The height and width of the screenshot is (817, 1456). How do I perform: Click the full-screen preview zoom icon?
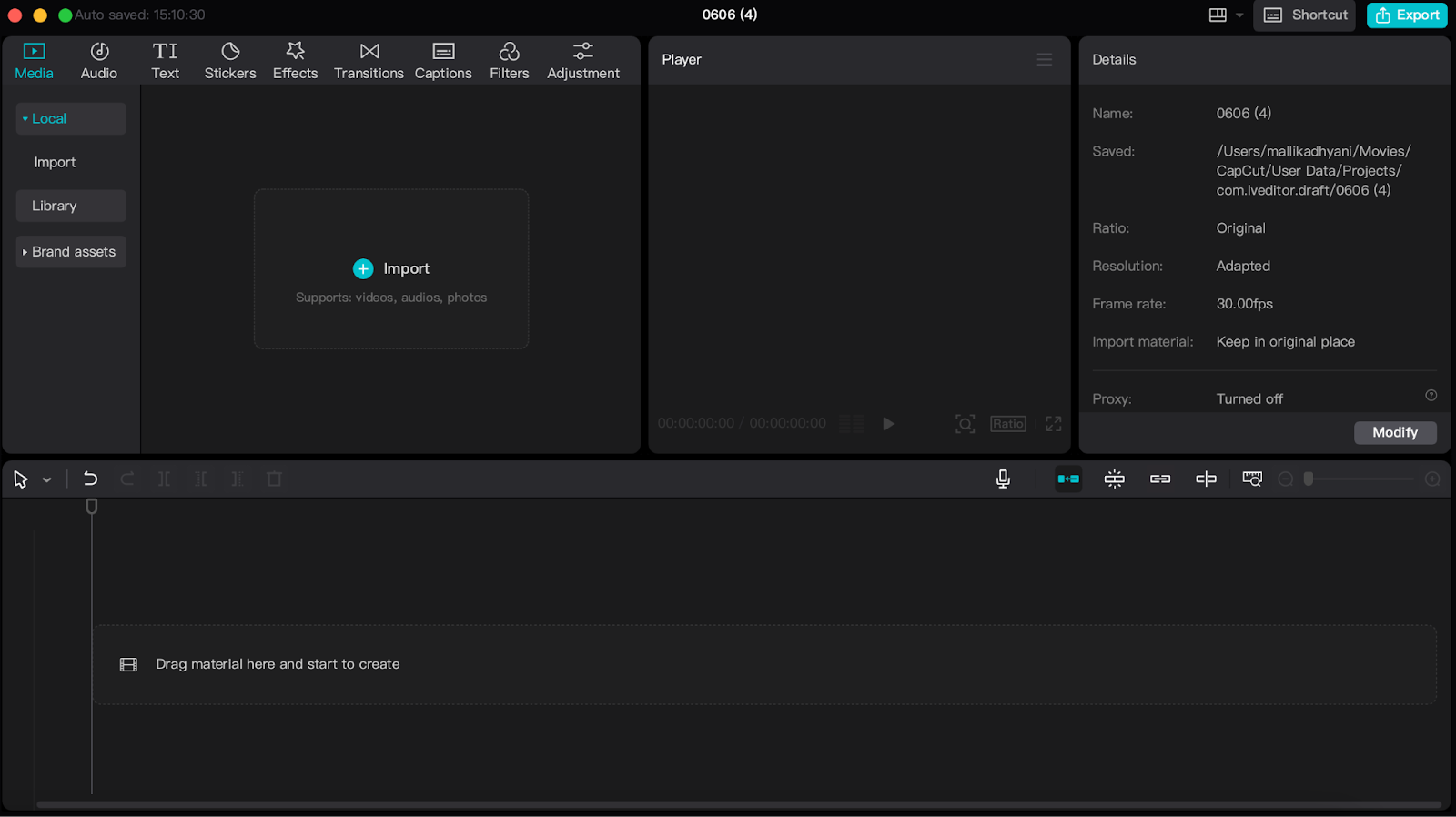pyautogui.click(x=966, y=424)
